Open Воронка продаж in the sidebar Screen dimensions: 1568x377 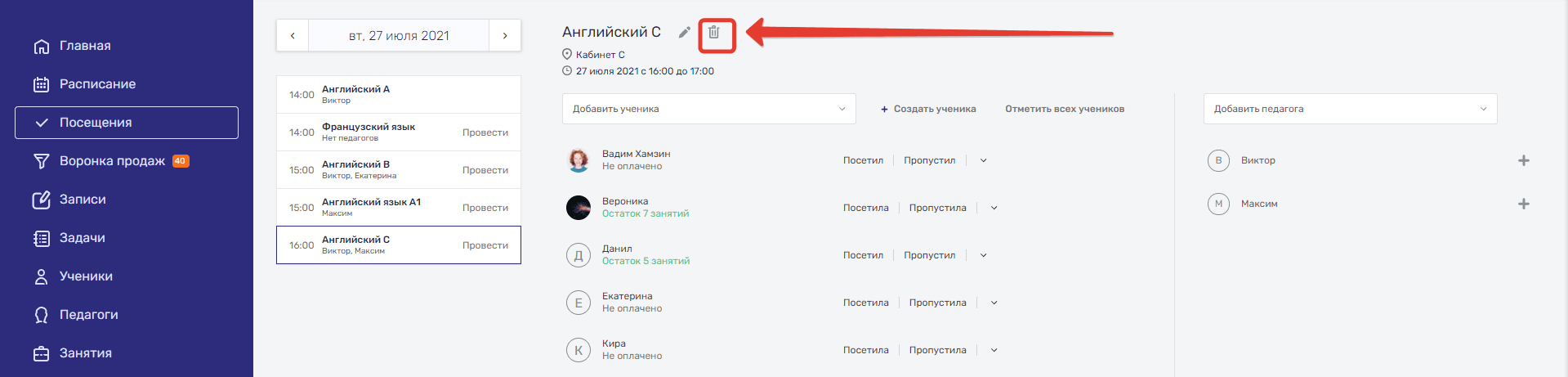coord(112,161)
